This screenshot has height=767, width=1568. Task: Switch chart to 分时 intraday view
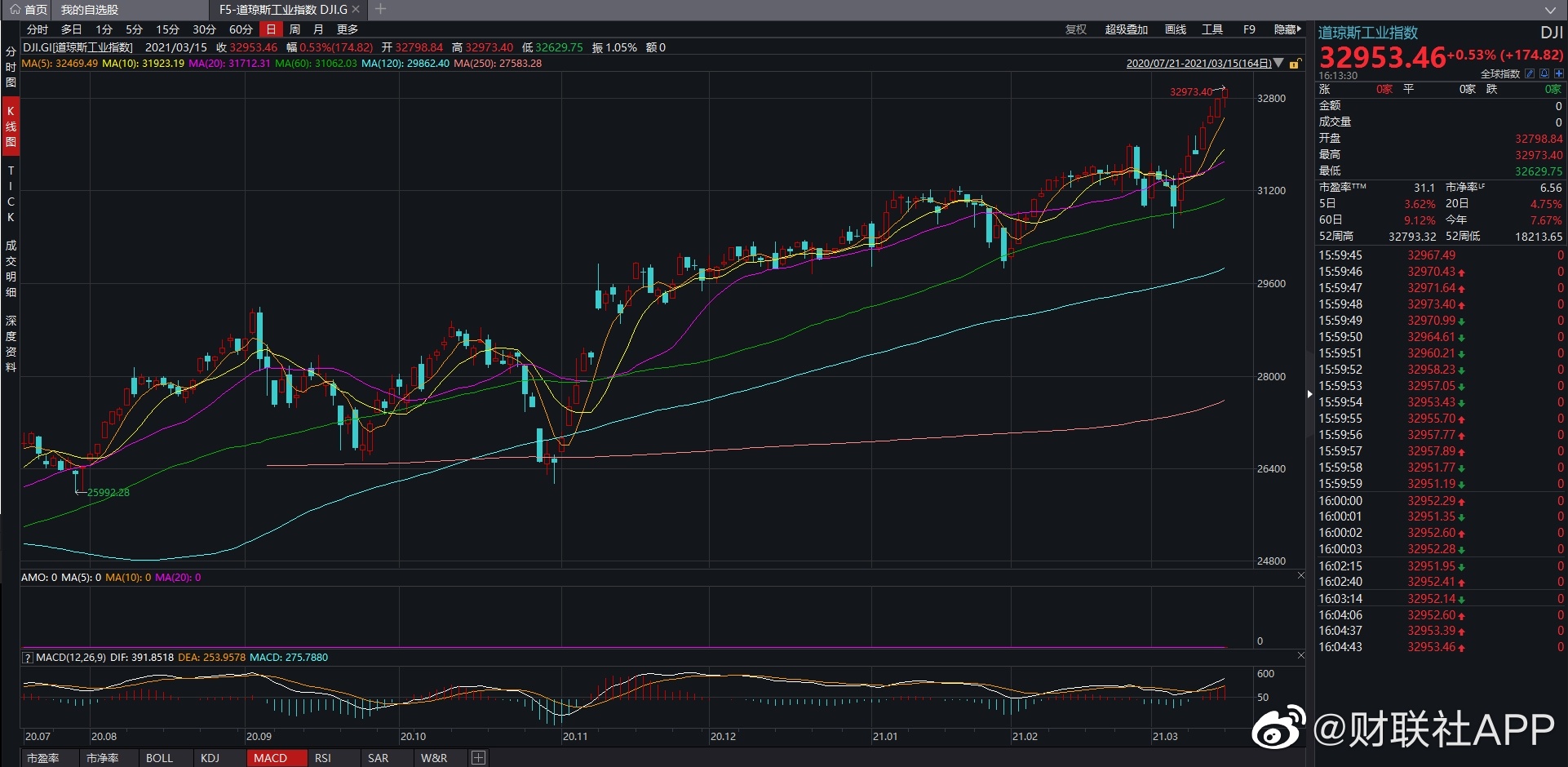click(38, 29)
